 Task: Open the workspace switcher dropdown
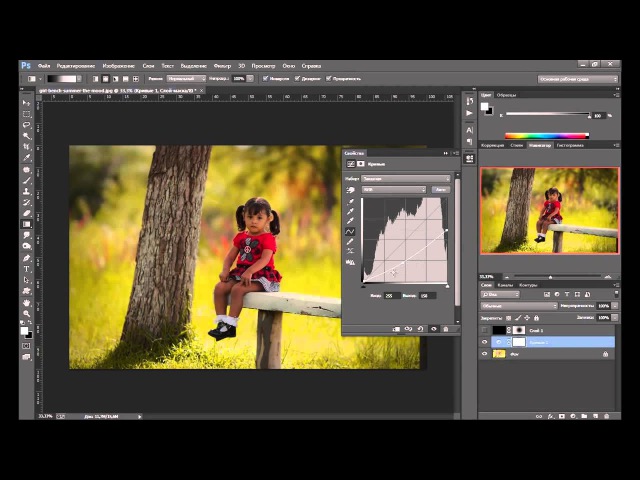click(x=578, y=79)
